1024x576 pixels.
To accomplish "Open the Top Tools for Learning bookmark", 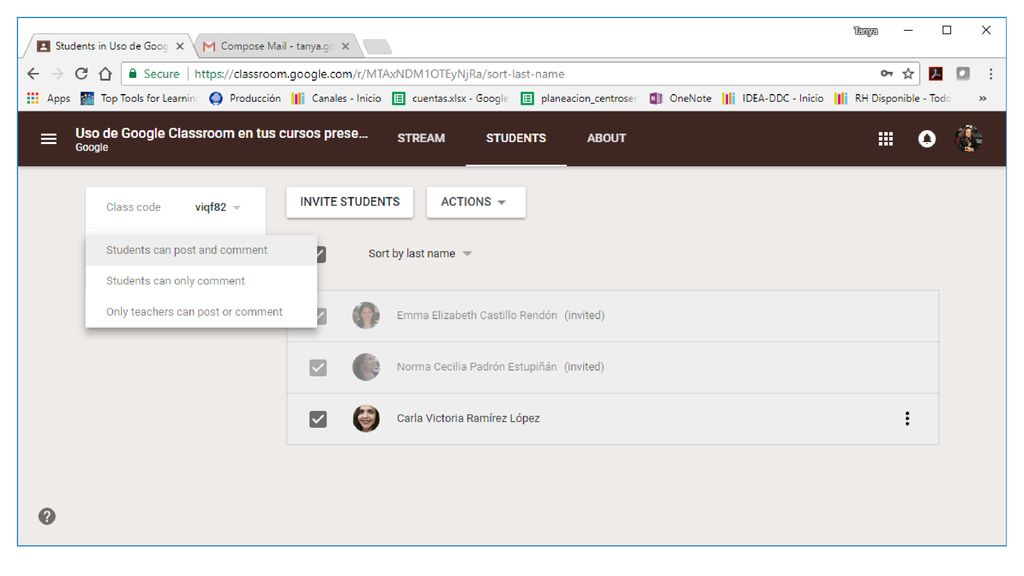I will (x=138, y=98).
